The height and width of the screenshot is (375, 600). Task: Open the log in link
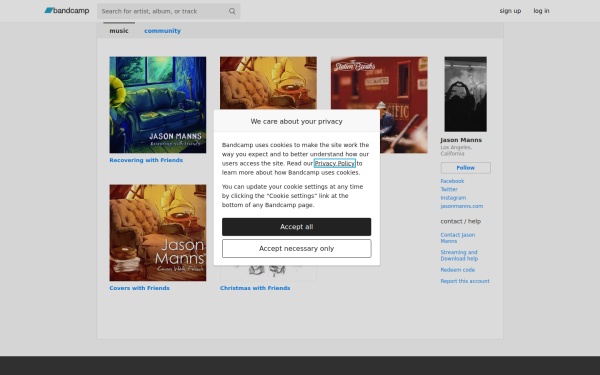tap(541, 11)
